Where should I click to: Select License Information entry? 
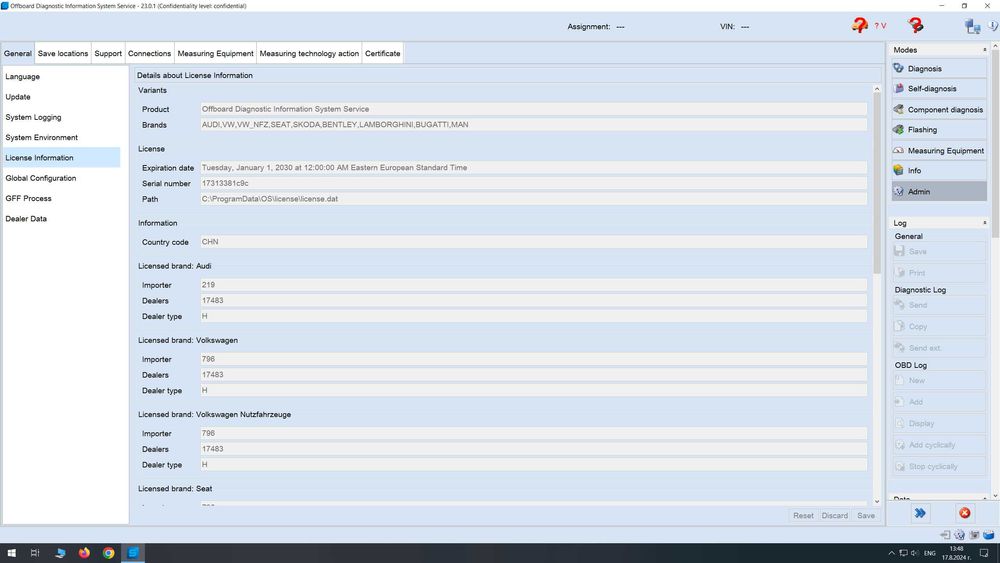(61, 157)
